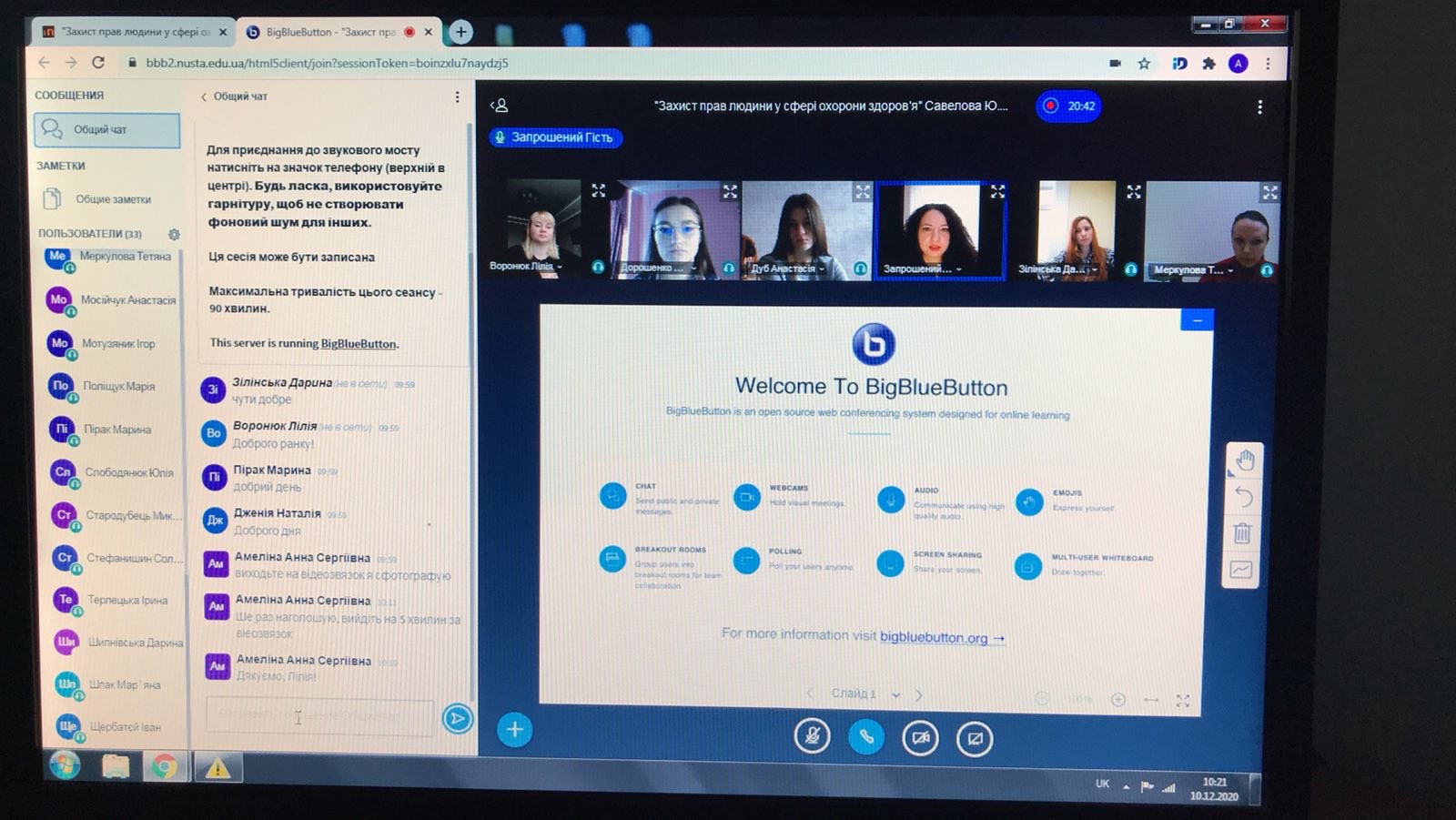1456x820 pixels.
Task: Leave audio using the phone button
Action: pyautogui.click(x=865, y=736)
